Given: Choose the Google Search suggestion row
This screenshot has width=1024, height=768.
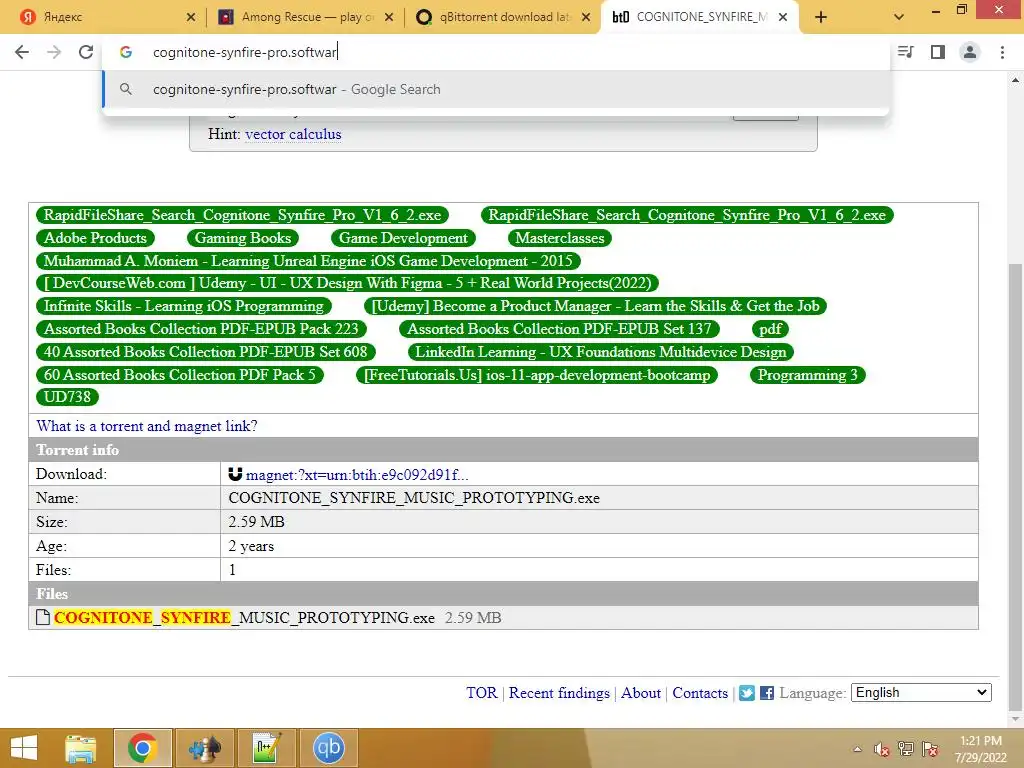Looking at the screenshot, I should click(496, 89).
